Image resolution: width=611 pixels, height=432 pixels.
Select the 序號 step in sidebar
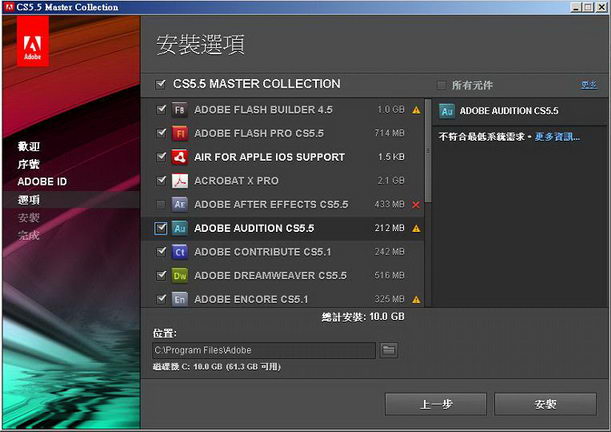(28, 164)
